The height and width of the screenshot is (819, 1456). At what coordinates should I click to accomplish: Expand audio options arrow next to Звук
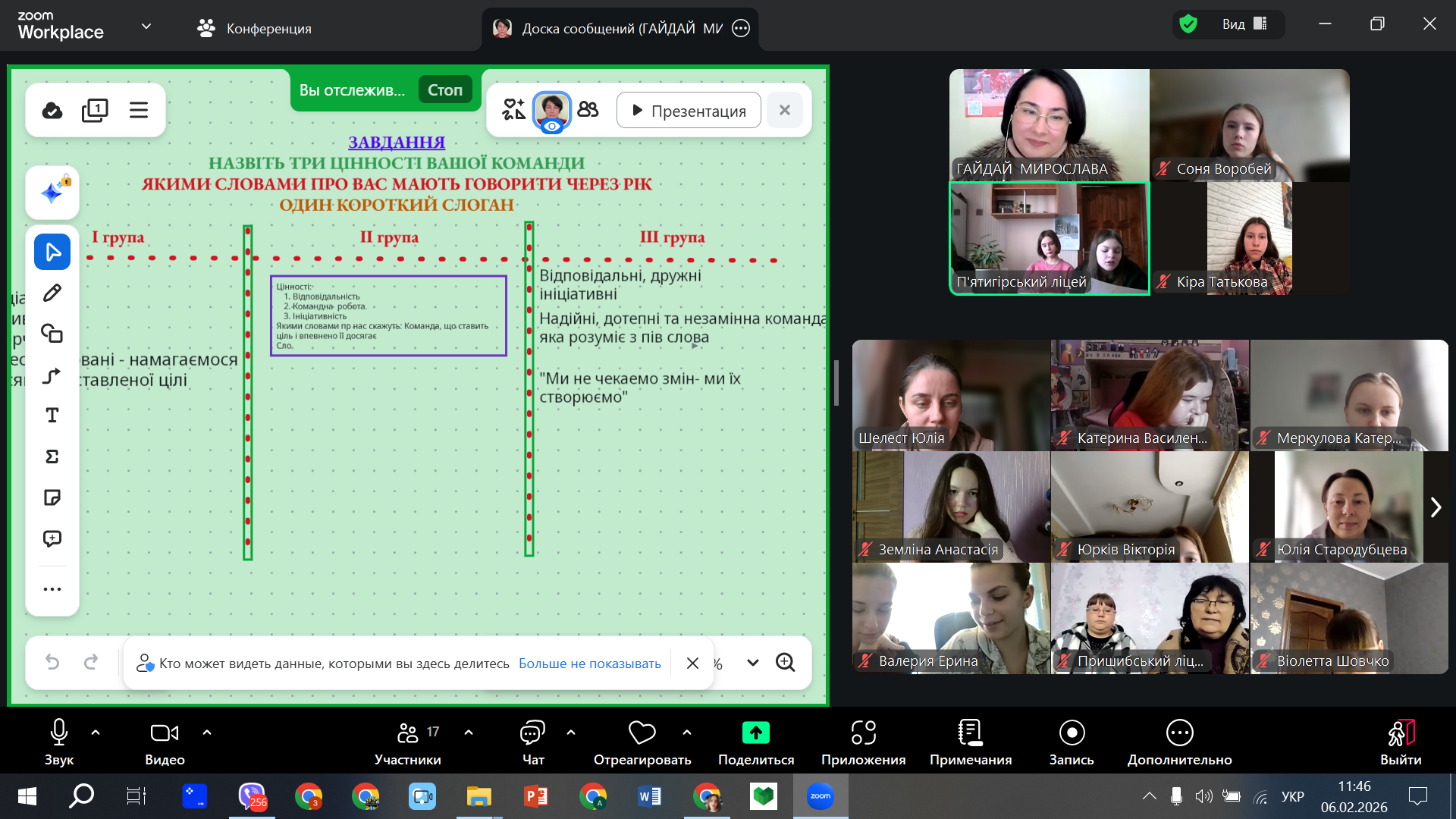click(x=96, y=733)
